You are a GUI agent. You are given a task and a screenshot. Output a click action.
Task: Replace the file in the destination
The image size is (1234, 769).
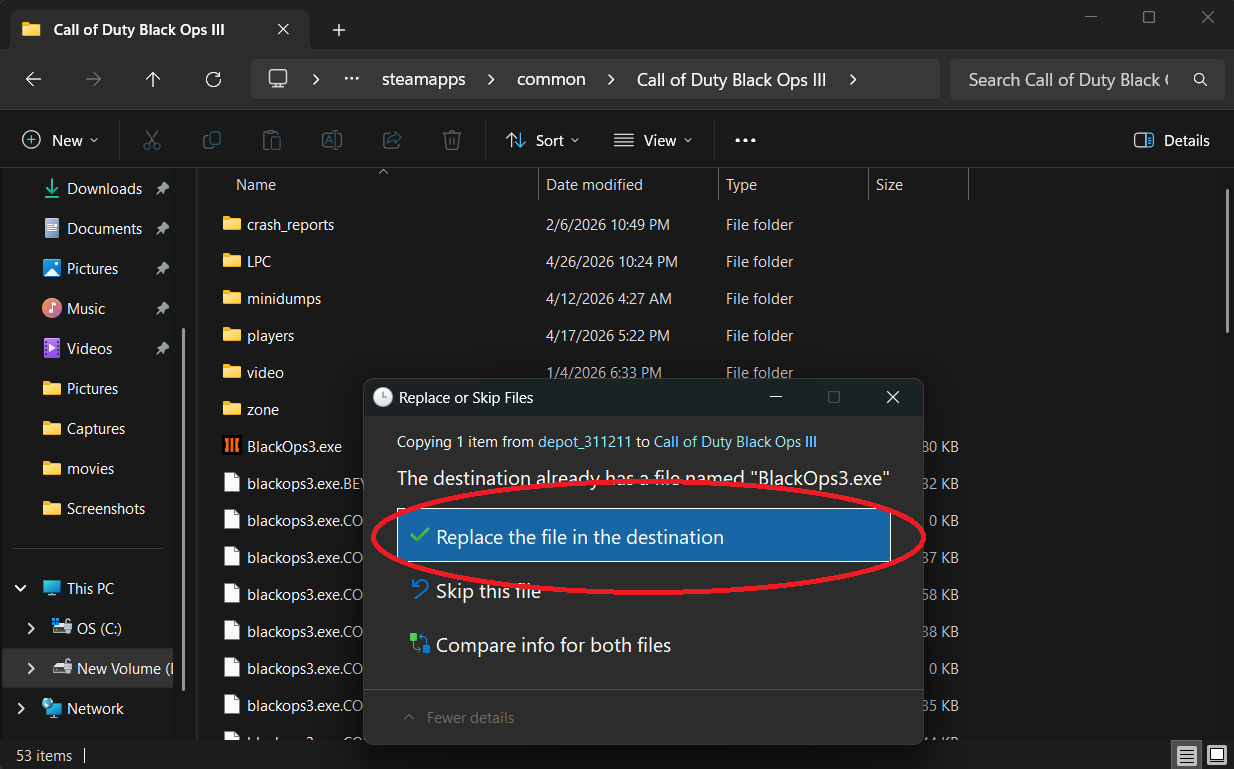pos(643,537)
